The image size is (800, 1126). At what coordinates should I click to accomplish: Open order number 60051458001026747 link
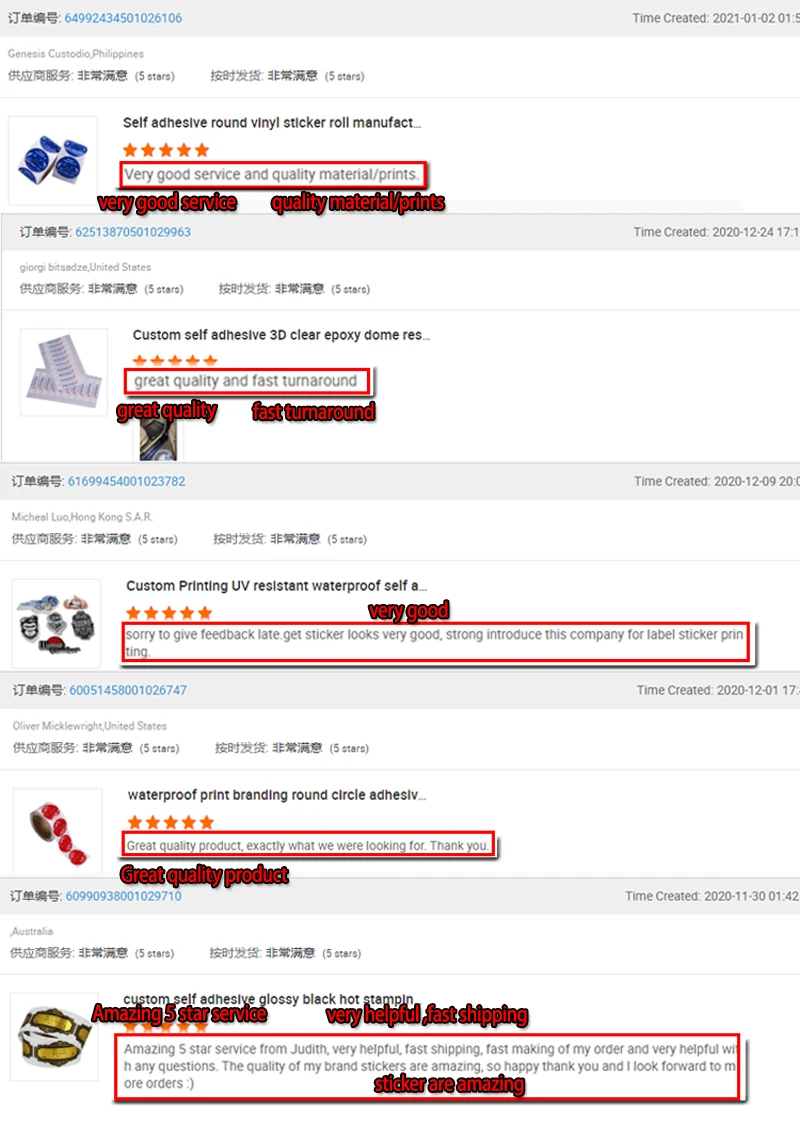pos(128,690)
